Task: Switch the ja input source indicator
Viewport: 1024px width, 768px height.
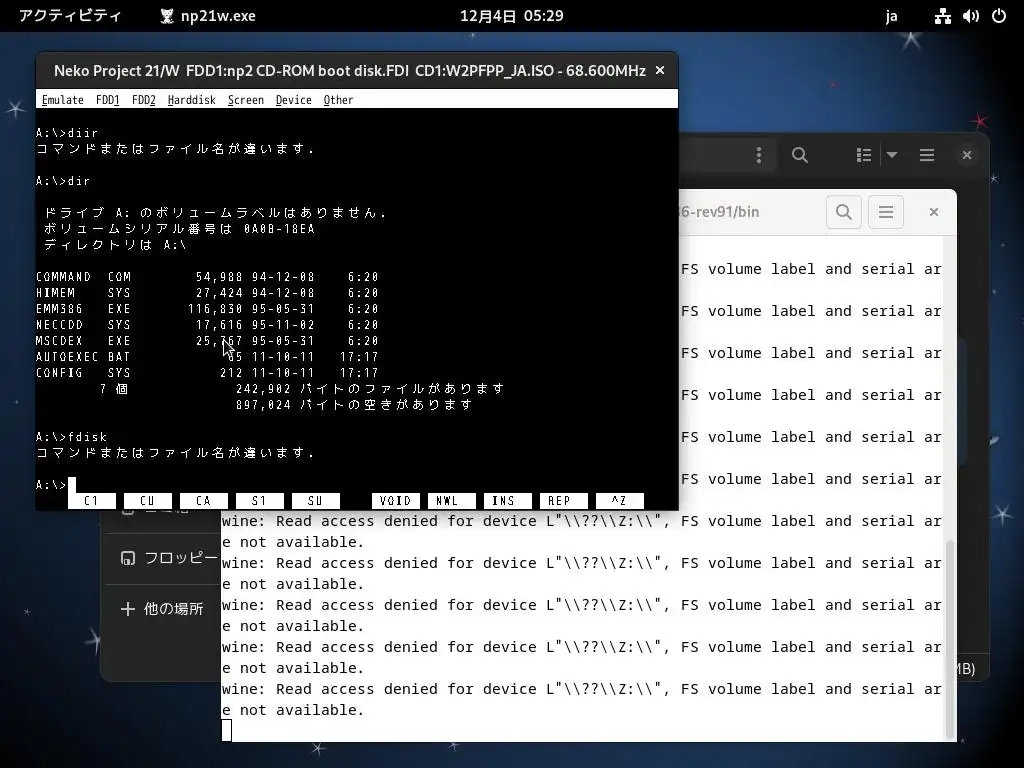Action: pyautogui.click(x=891, y=16)
